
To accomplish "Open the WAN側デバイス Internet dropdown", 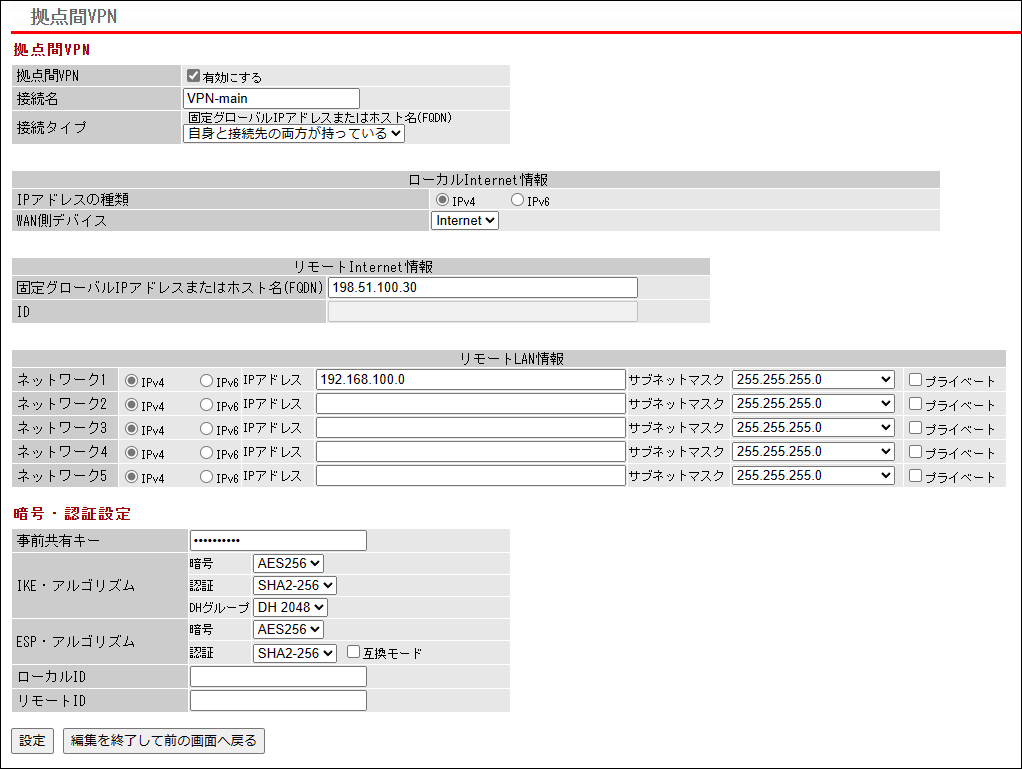I will (465, 221).
